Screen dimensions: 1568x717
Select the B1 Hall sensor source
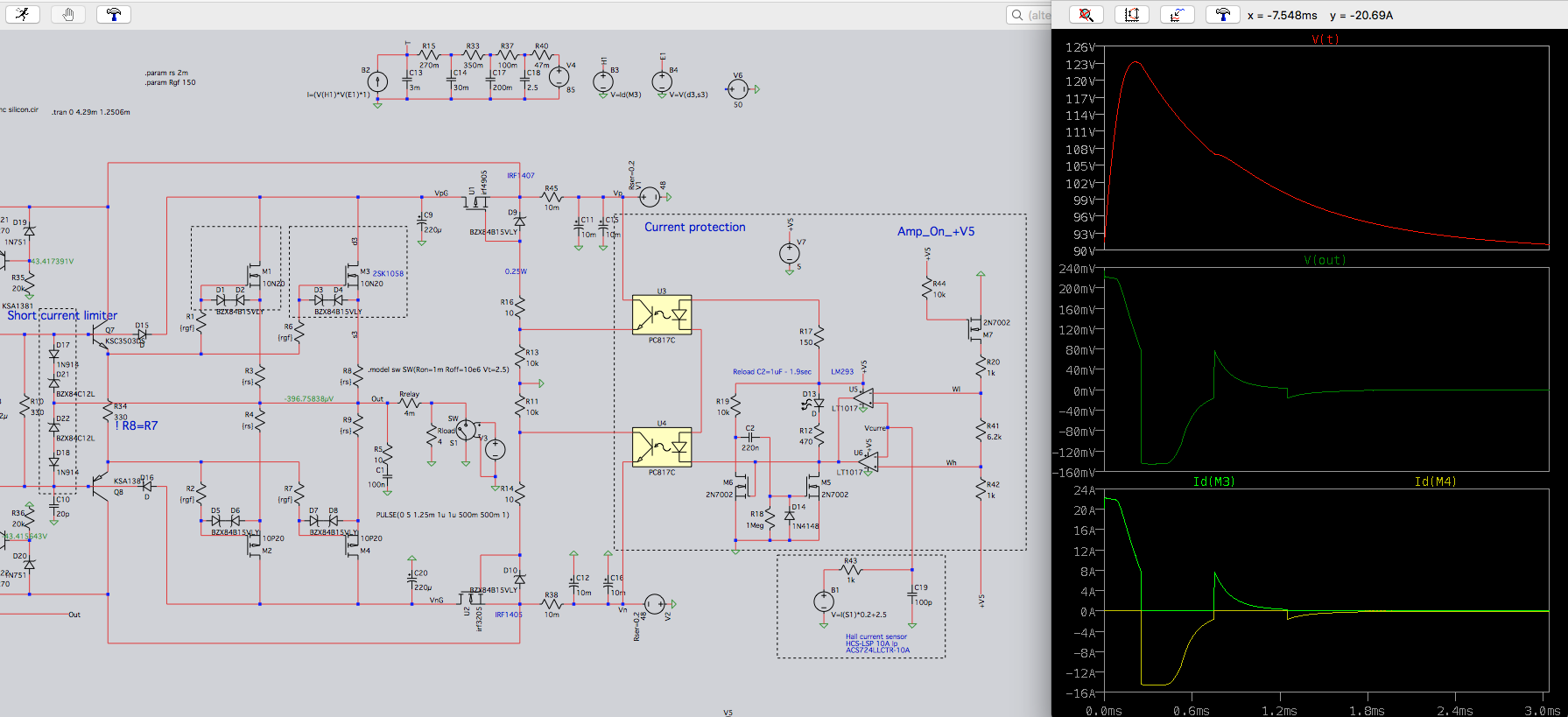pos(824,601)
